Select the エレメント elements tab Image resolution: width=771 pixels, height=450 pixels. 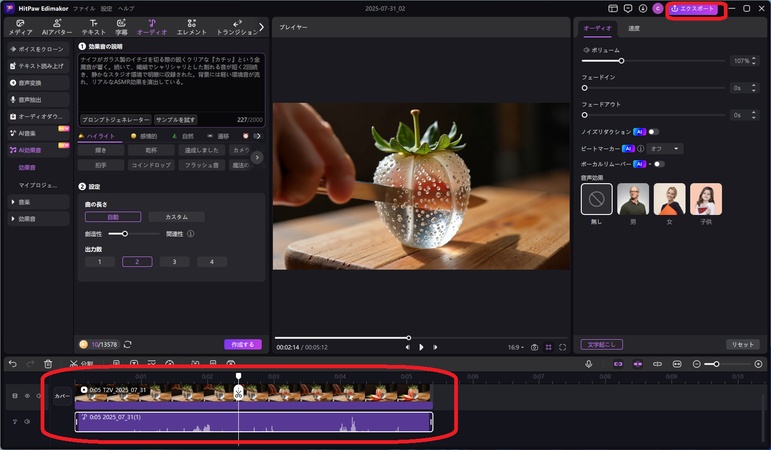[x=191, y=27]
